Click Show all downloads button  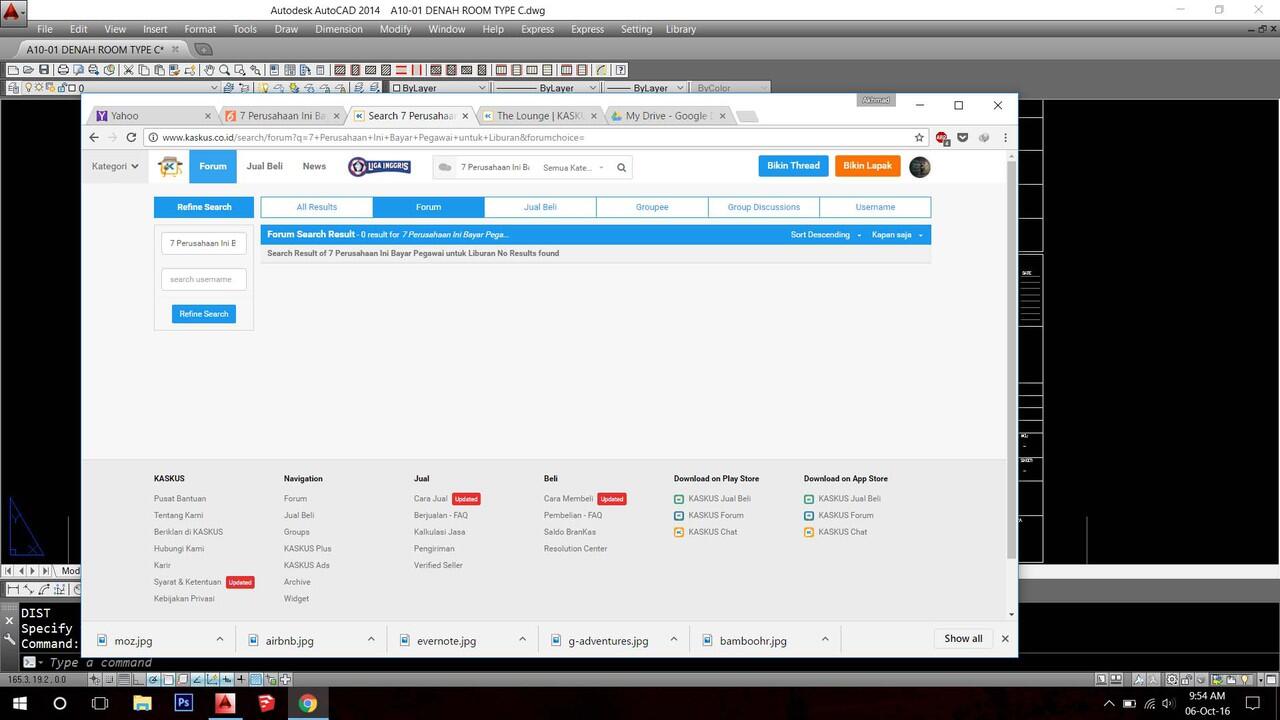point(963,638)
